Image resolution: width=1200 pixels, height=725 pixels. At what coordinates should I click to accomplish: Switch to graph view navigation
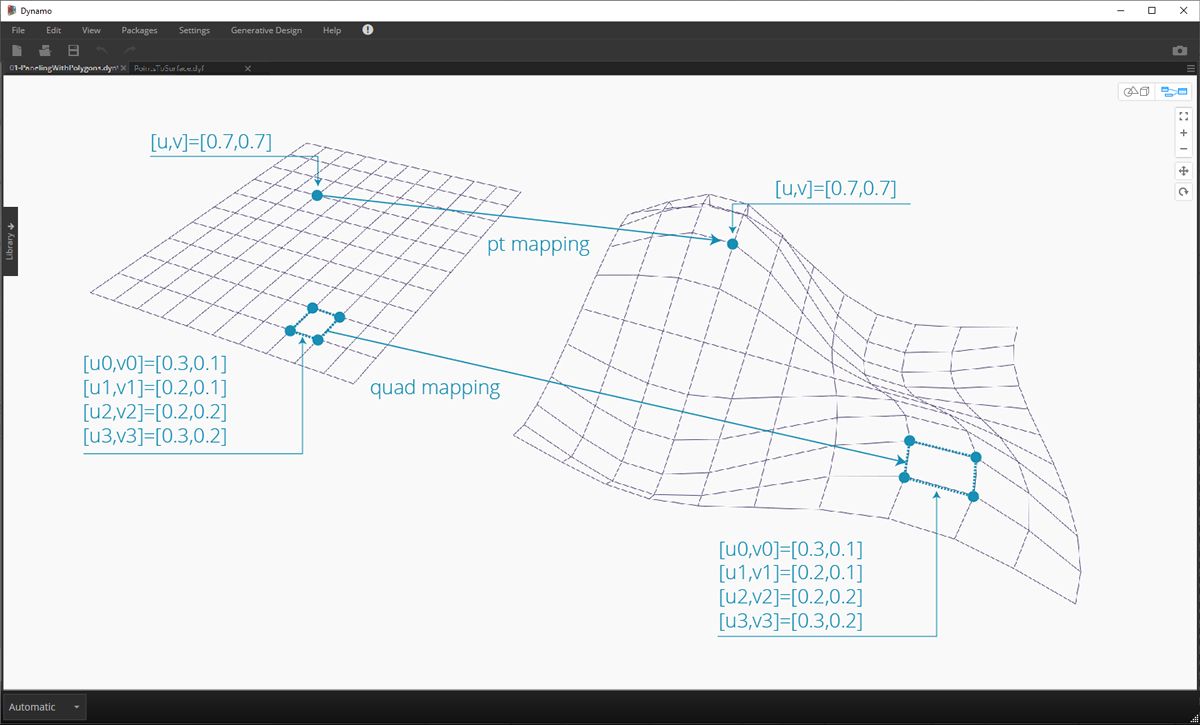click(x=1173, y=91)
